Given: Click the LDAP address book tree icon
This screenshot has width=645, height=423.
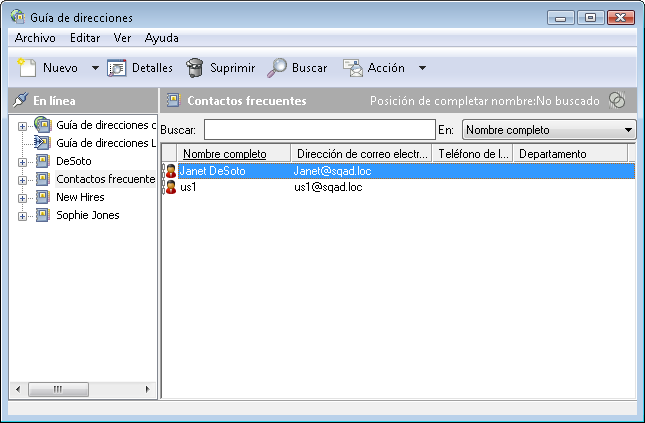Looking at the screenshot, I should [x=42, y=142].
